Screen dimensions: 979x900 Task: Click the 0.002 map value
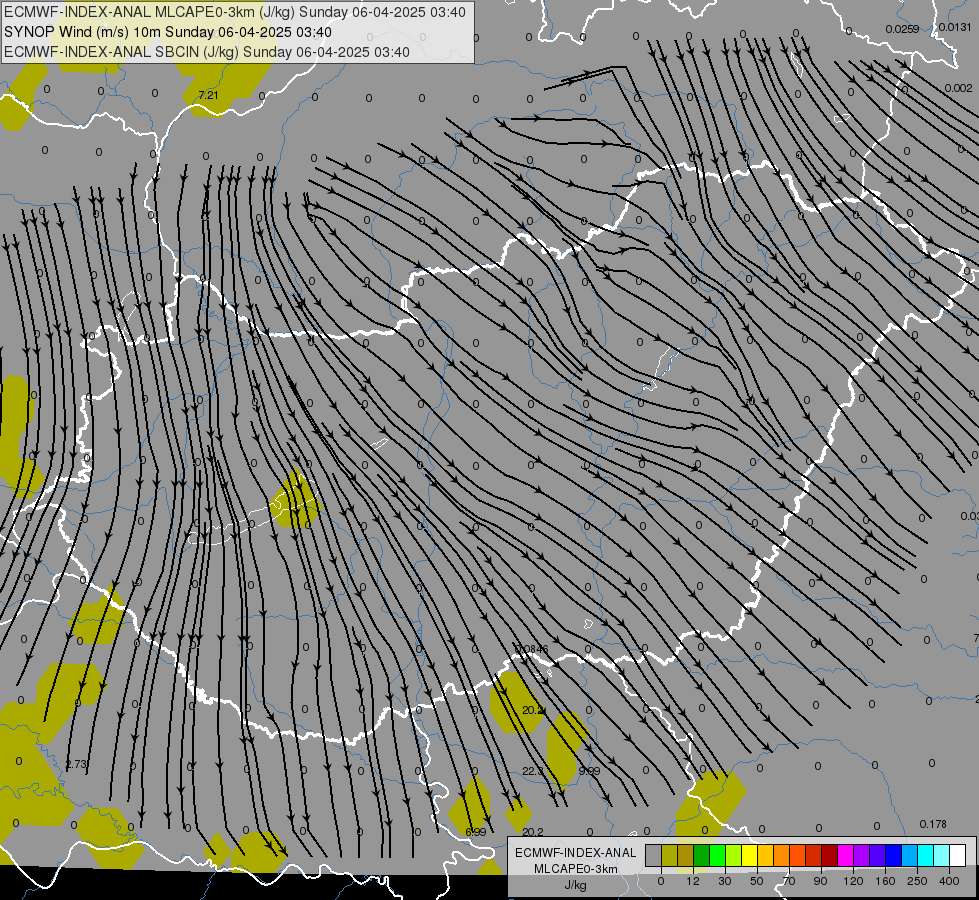click(958, 88)
